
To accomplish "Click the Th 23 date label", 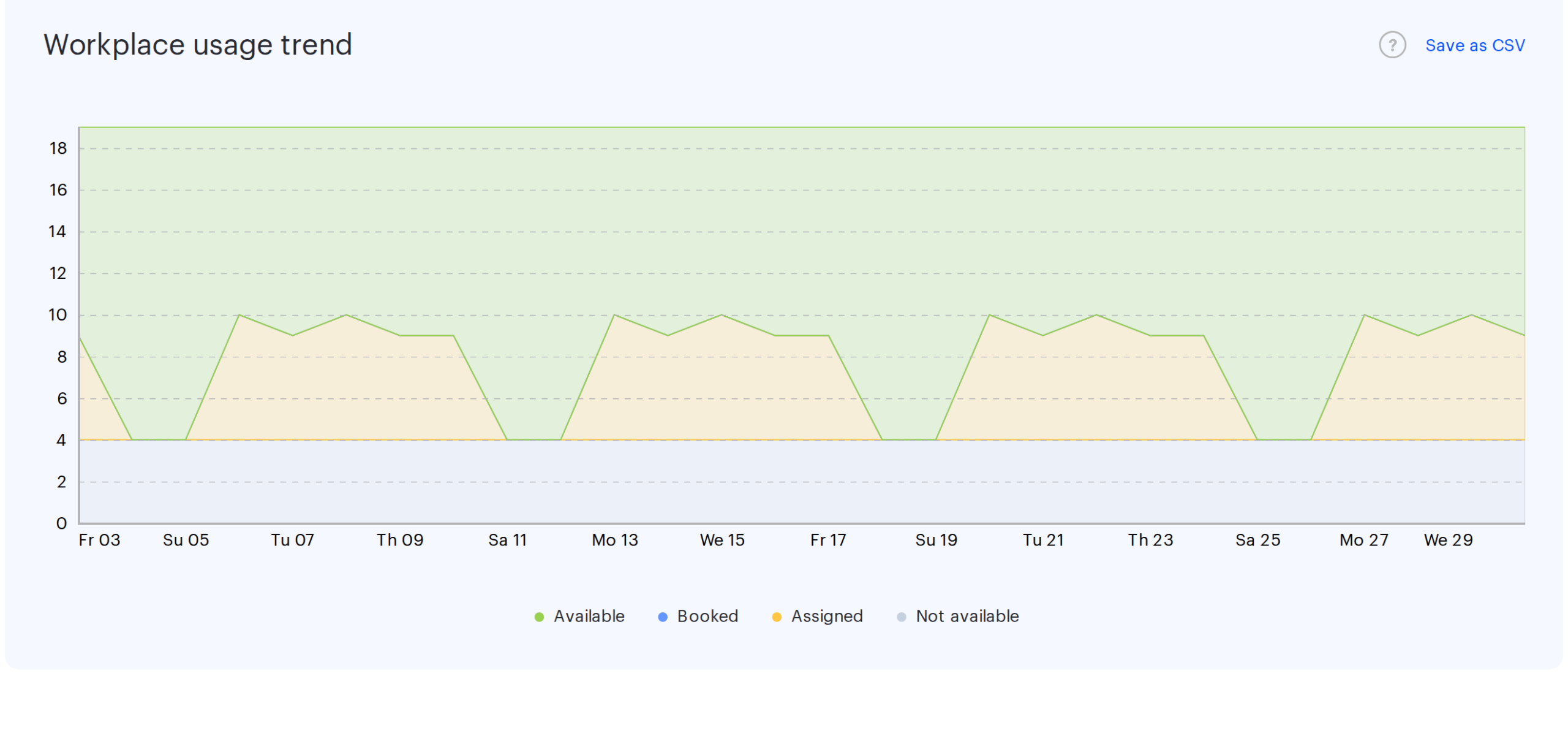I will [x=1150, y=540].
